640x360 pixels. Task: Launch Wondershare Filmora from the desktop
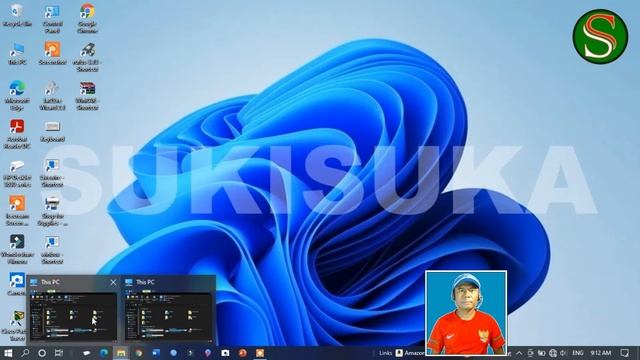[17, 249]
